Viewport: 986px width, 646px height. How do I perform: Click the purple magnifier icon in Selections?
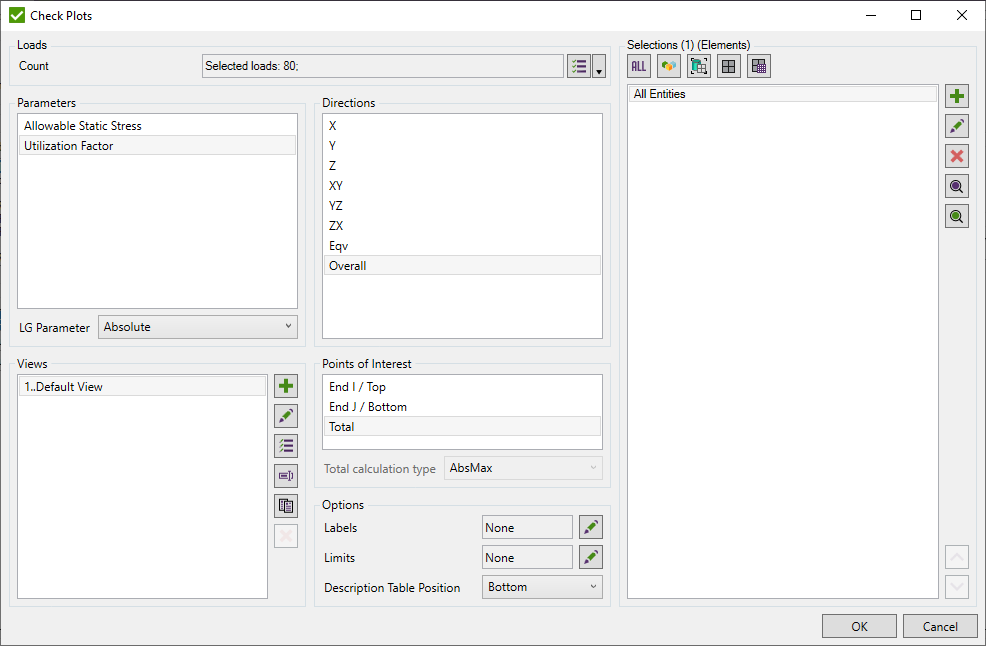[957, 186]
